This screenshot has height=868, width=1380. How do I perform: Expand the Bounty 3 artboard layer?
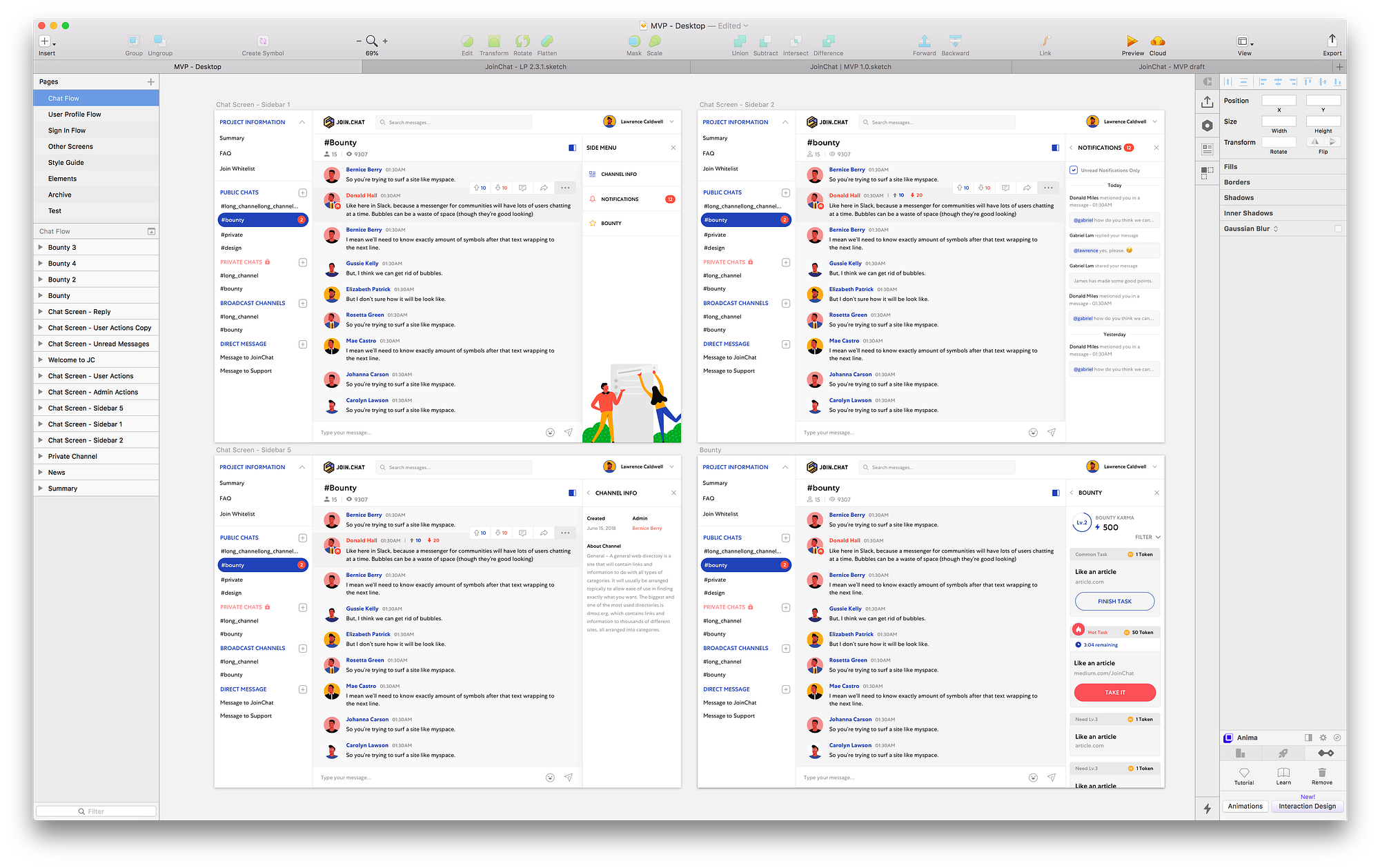(x=40, y=248)
